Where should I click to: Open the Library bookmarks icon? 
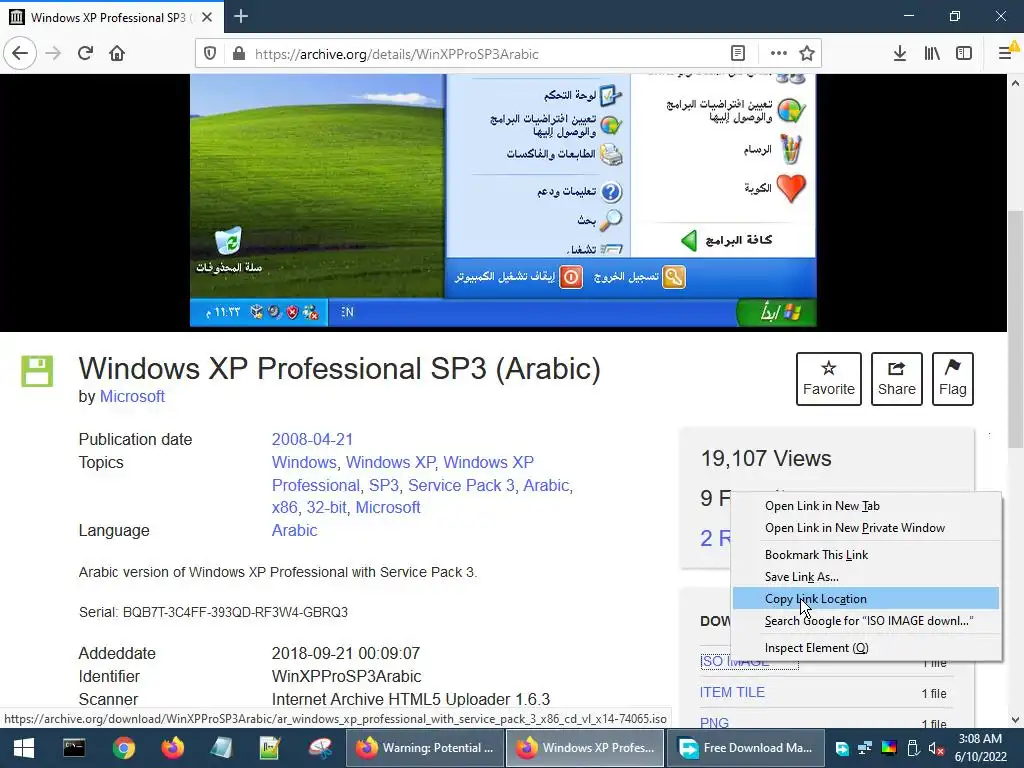[933, 54]
